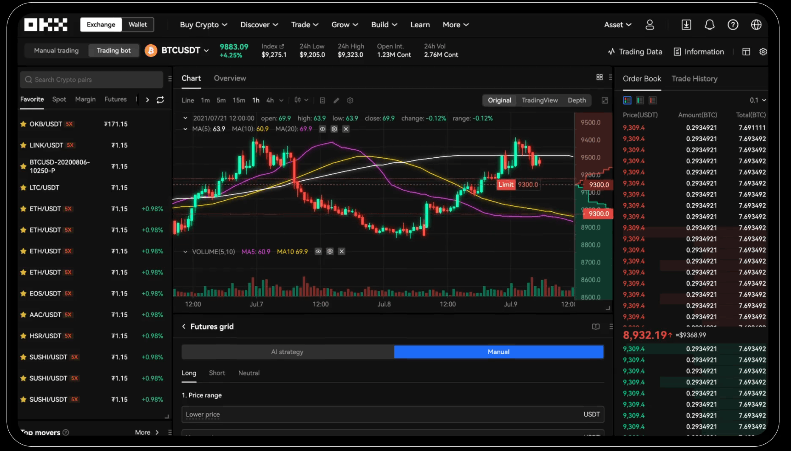Open the Buy Crypto dropdown menu
This screenshot has width=791, height=451.
click(203, 24)
